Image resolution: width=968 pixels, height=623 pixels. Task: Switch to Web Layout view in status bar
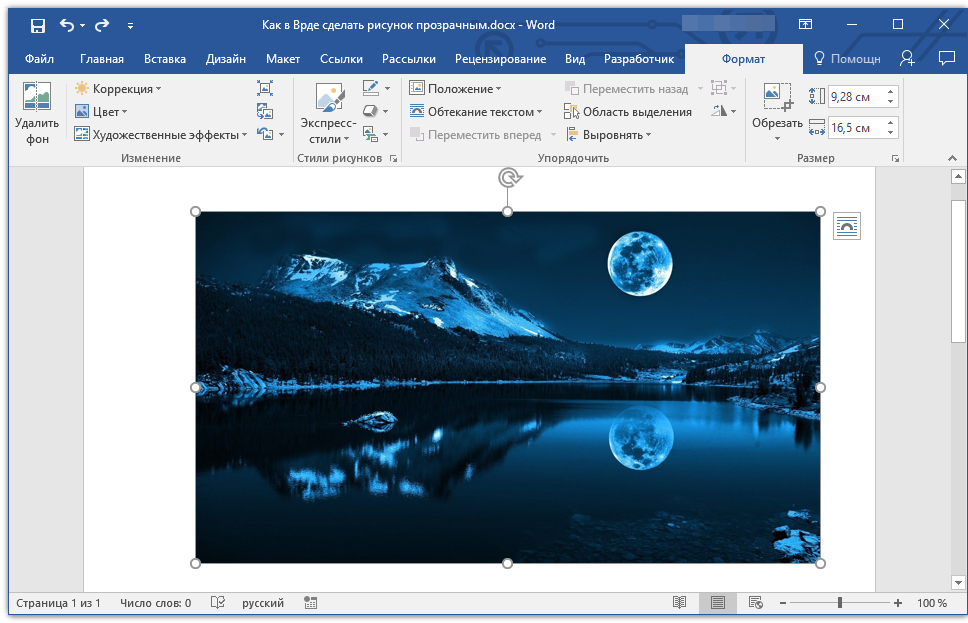click(756, 603)
